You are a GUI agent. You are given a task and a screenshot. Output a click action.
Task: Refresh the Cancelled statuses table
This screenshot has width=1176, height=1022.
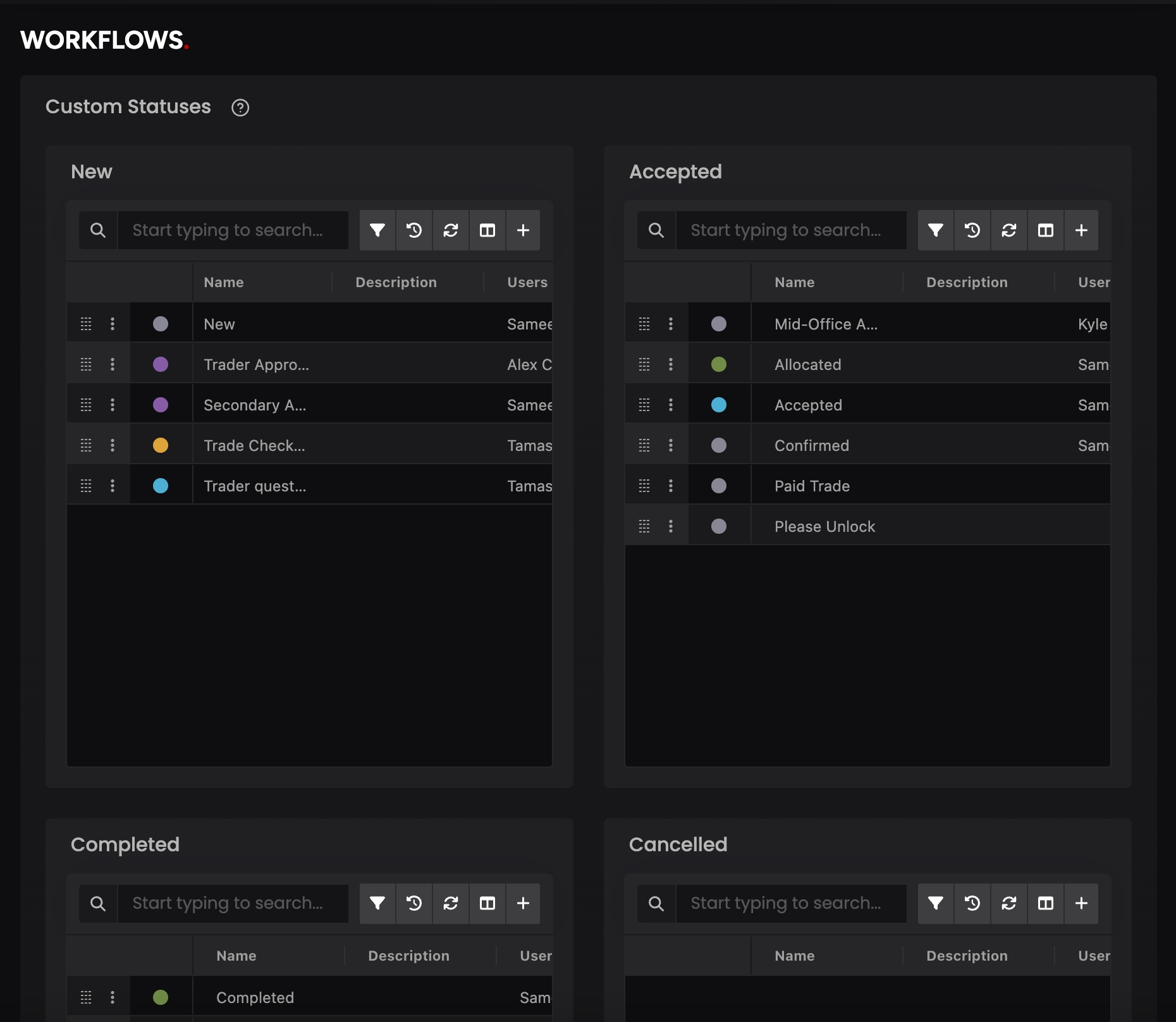[x=1009, y=903]
